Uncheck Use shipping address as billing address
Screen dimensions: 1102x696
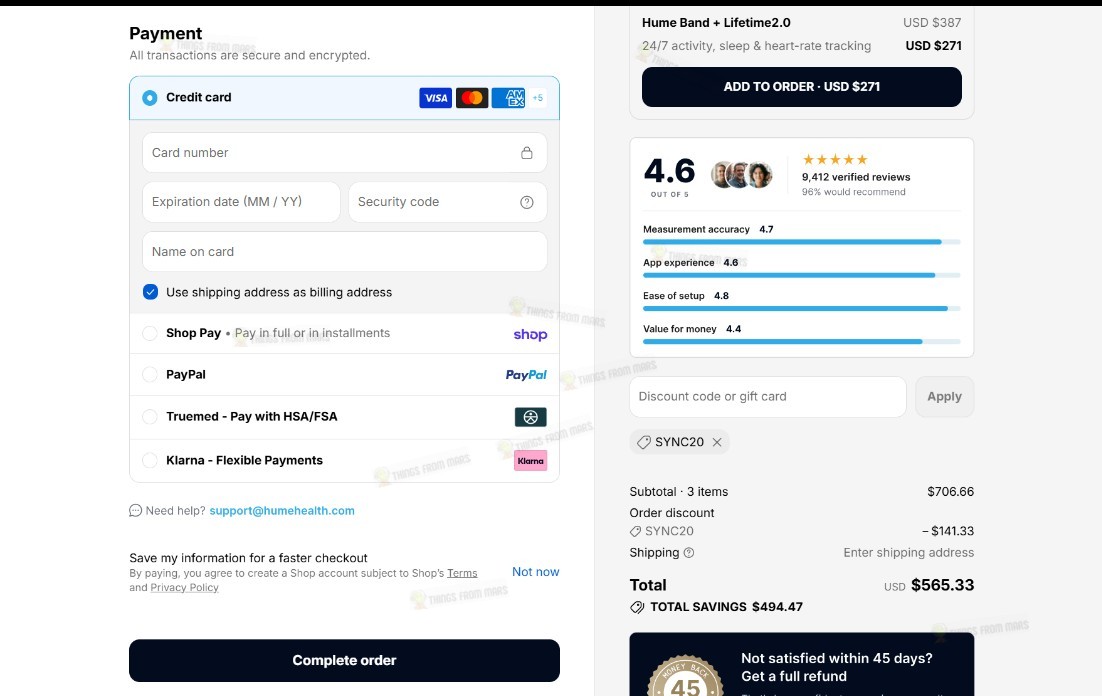[150, 292]
